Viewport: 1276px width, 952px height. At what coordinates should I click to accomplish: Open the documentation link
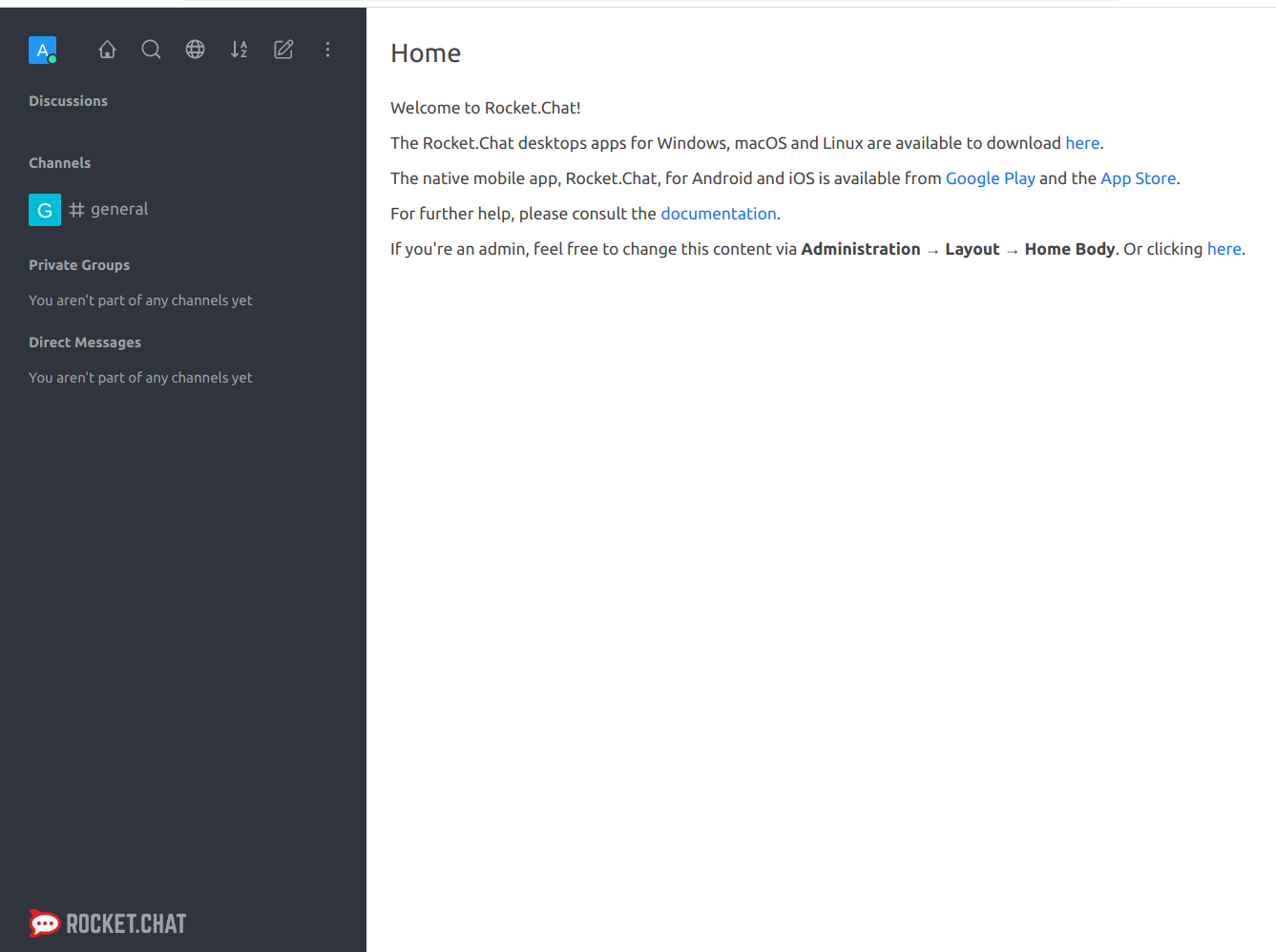[719, 214]
